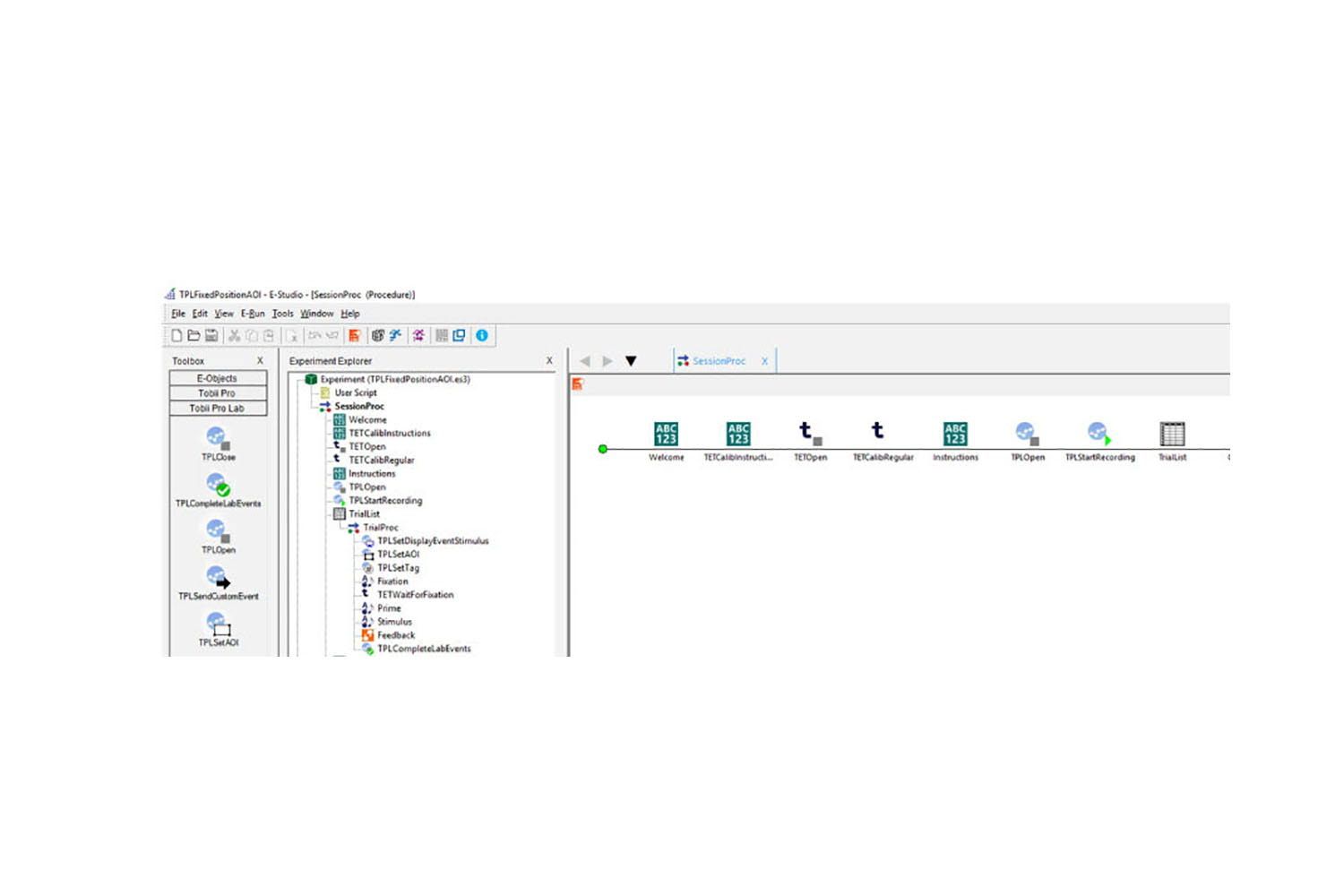
Task: Click the Copy toolbar icon
Action: (251, 335)
